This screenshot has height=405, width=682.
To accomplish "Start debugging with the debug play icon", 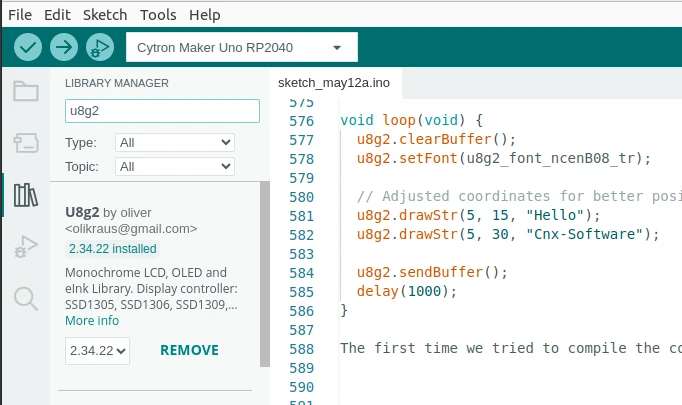I will 100,47.
